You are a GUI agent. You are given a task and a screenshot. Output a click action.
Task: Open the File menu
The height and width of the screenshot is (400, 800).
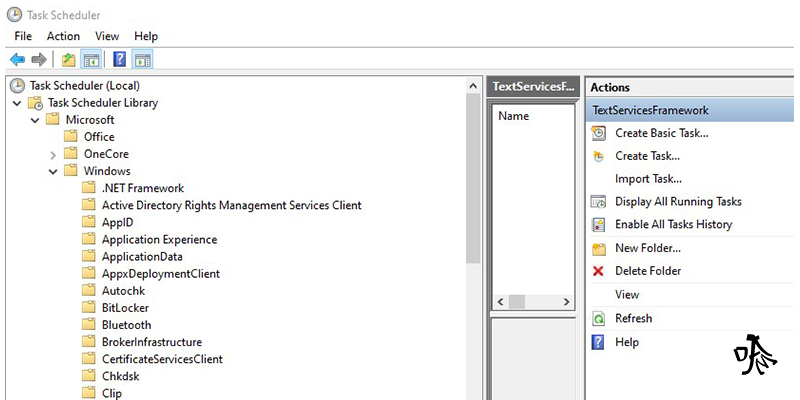coord(23,36)
